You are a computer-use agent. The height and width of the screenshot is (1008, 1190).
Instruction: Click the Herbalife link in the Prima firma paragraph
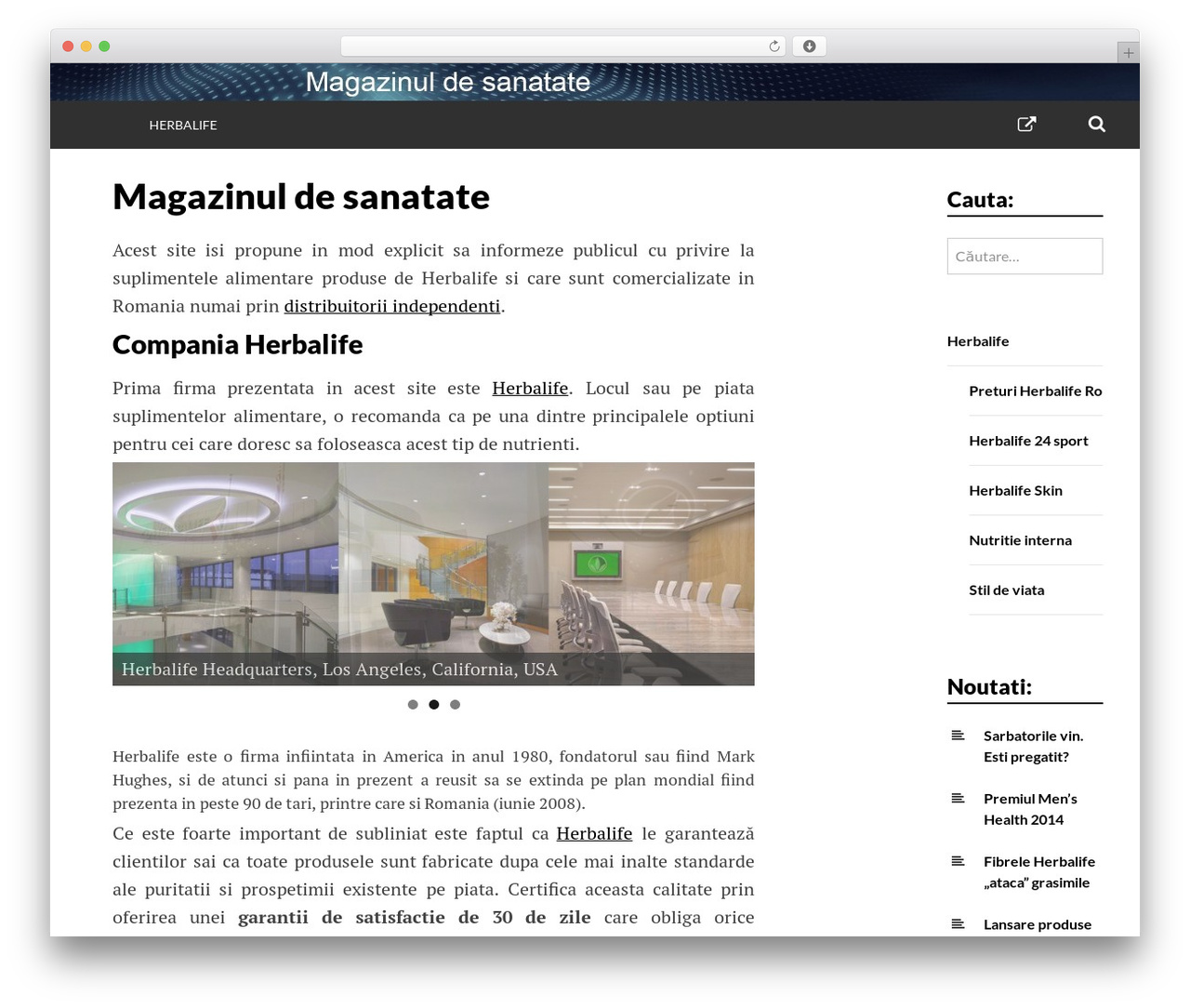click(x=530, y=388)
